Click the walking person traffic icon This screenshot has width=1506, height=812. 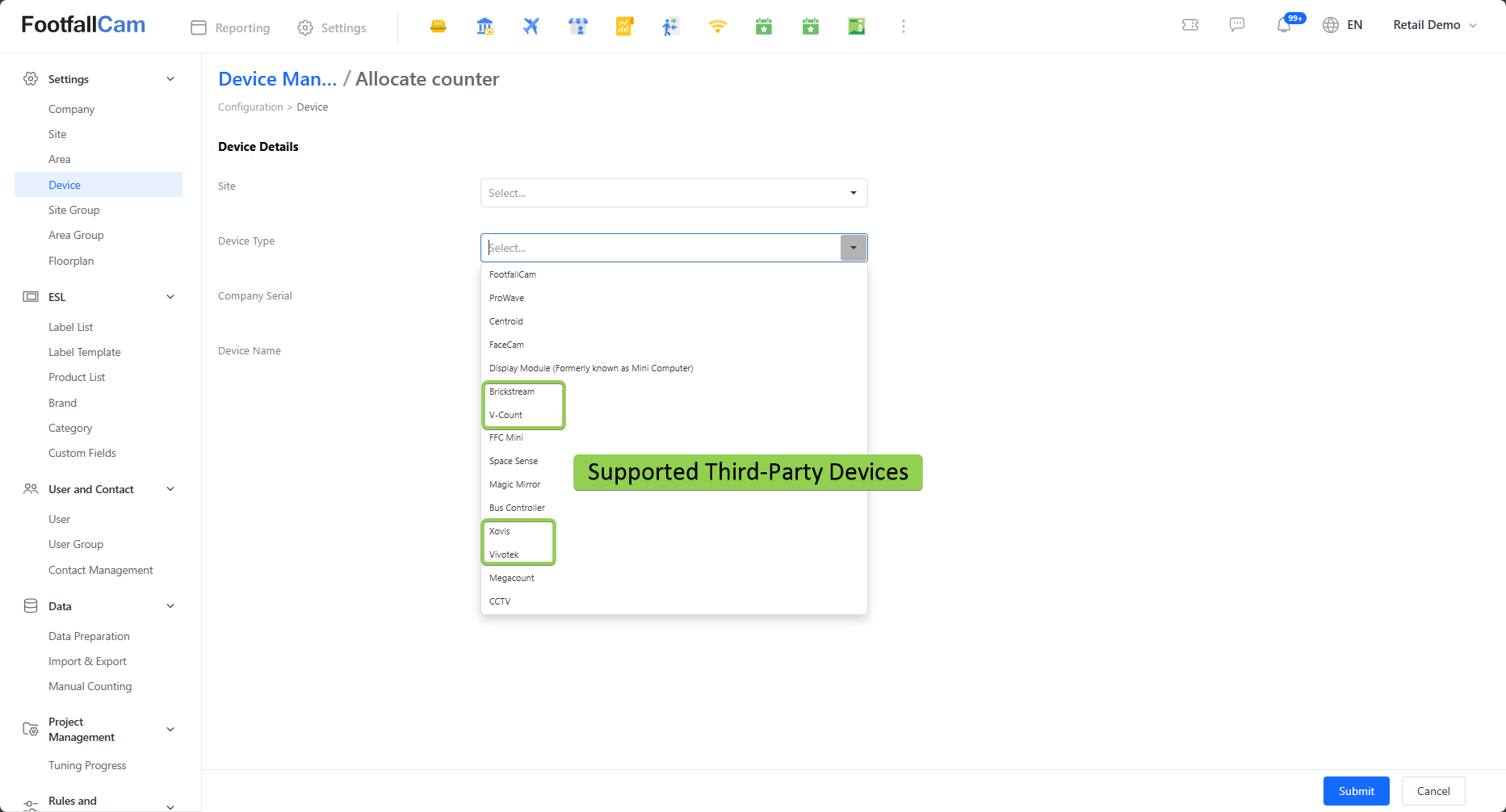[671, 27]
